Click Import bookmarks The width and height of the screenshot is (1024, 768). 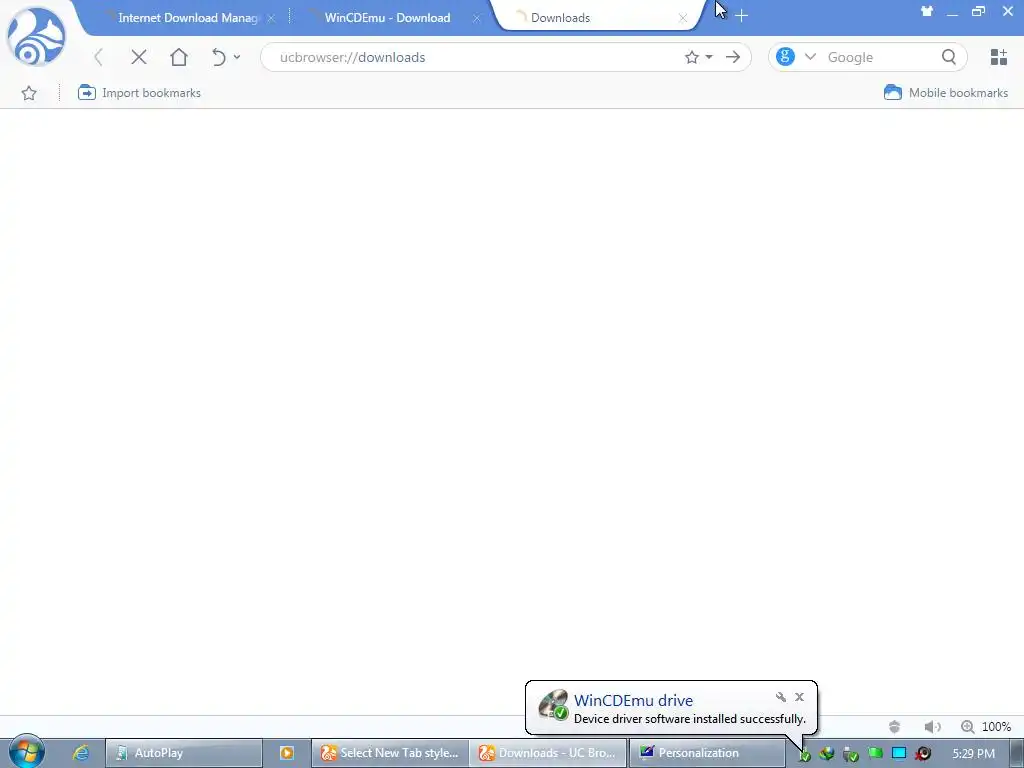pos(139,93)
